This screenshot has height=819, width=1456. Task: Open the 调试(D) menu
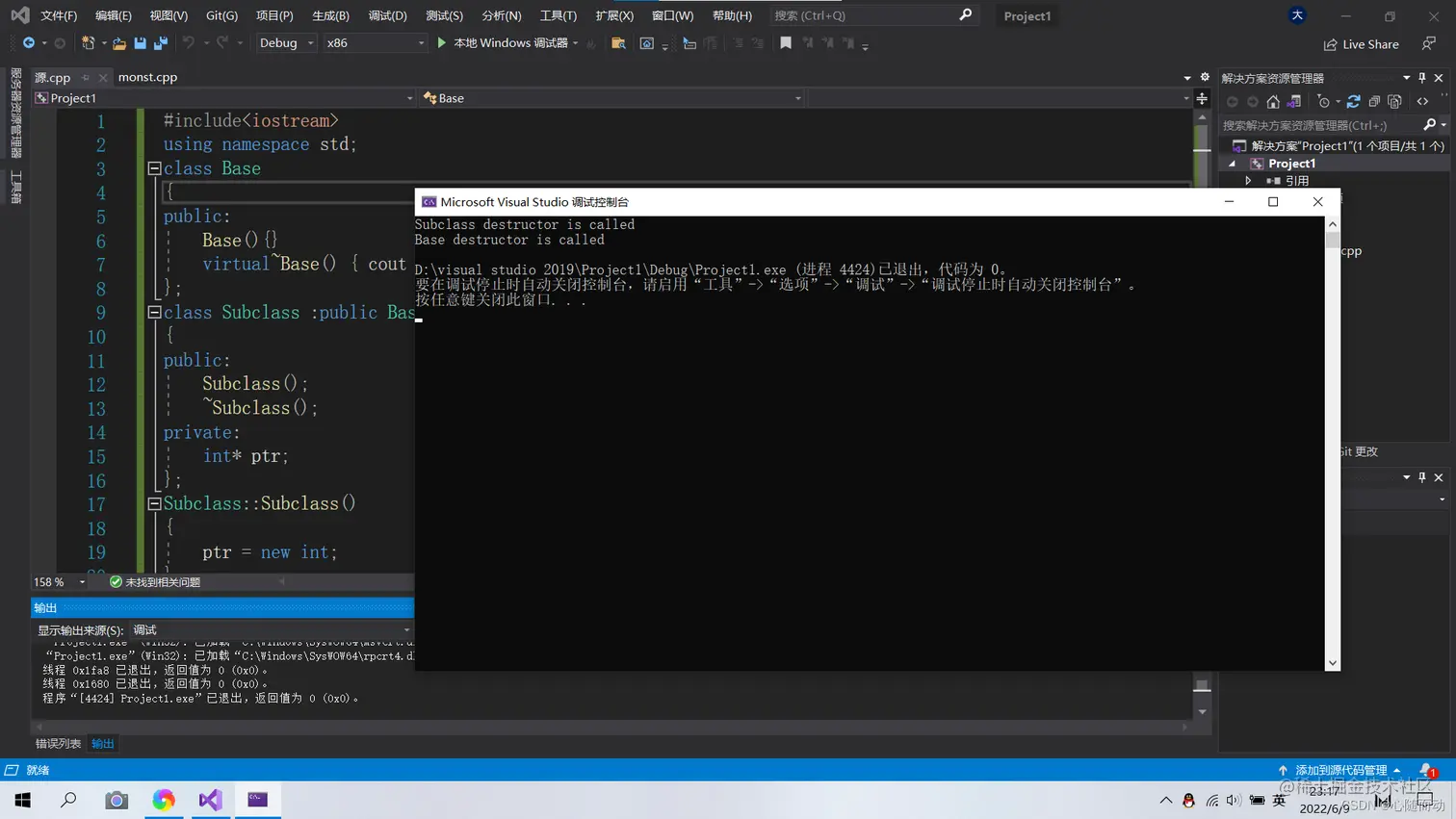387,15
